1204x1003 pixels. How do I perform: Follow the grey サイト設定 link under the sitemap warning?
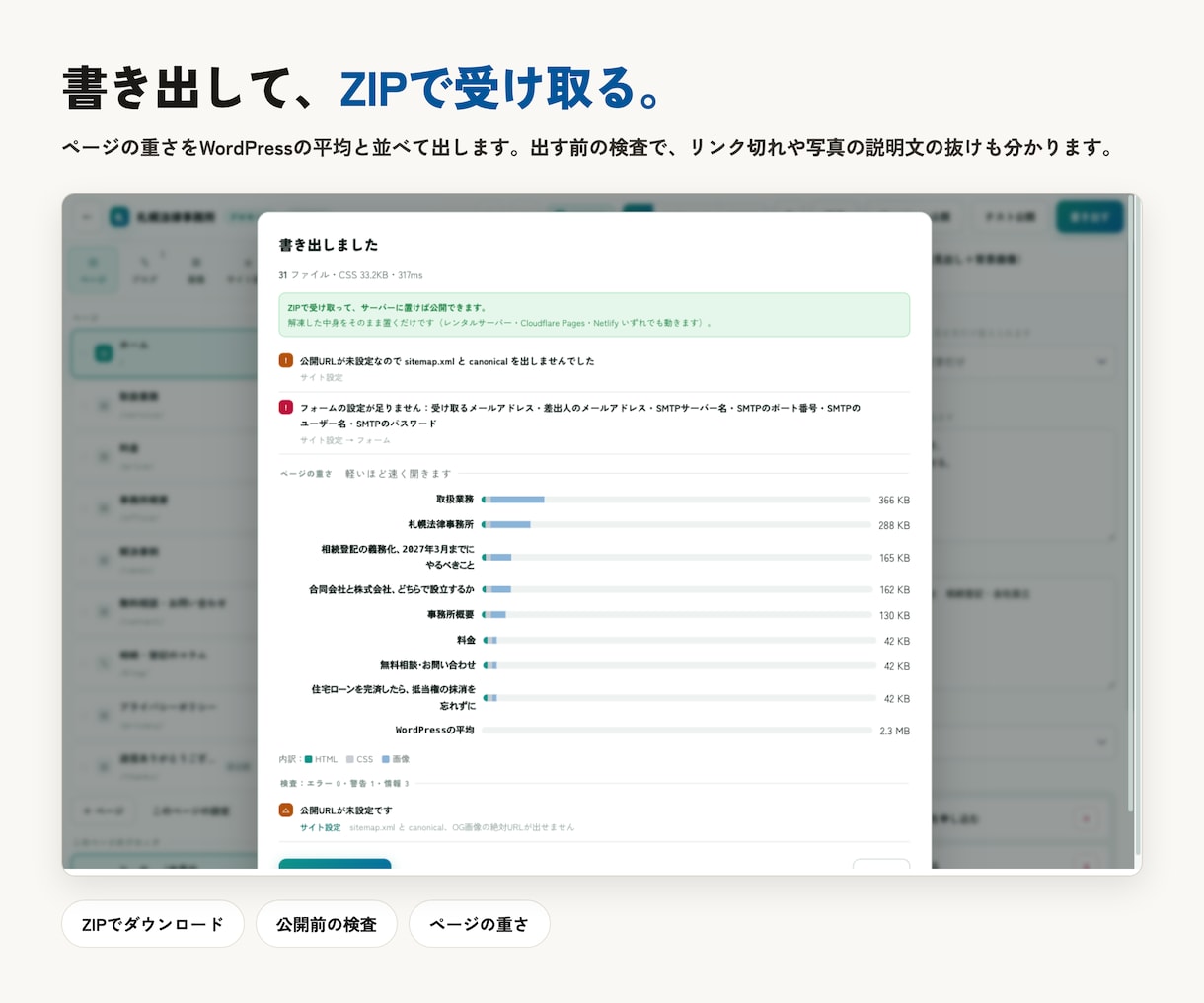coord(322,377)
